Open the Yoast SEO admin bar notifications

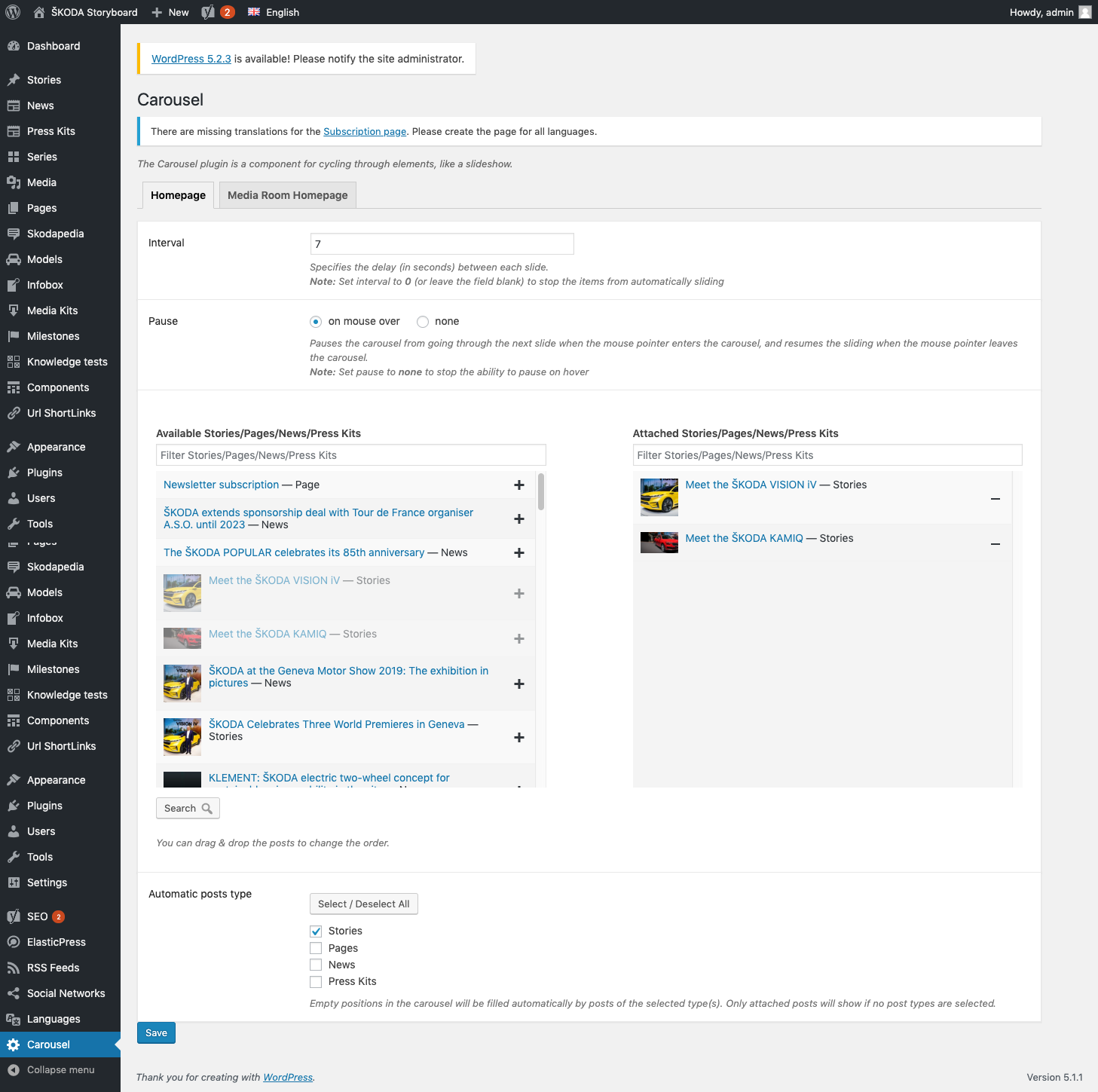[x=218, y=12]
